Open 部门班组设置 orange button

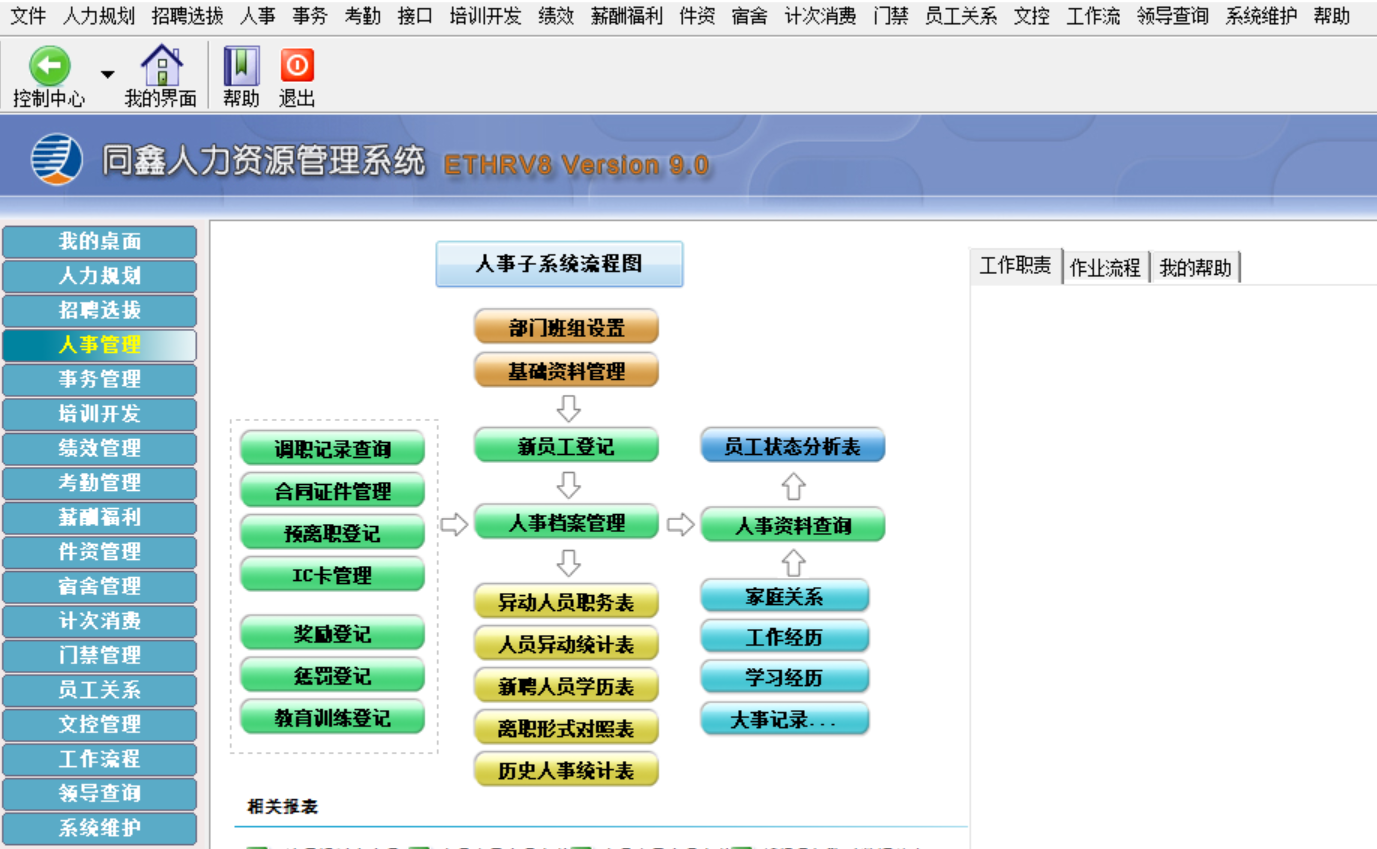(x=566, y=327)
